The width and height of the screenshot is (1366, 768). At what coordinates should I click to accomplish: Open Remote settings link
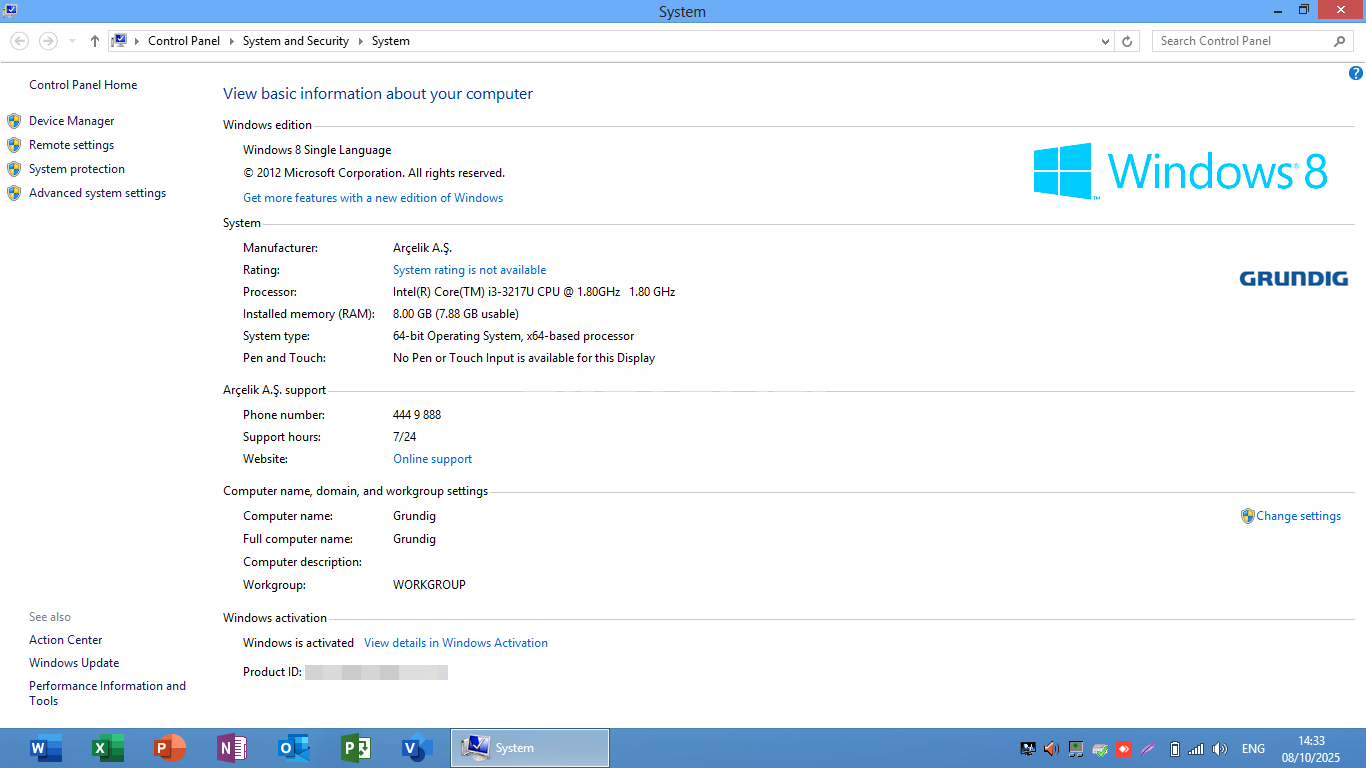71,145
